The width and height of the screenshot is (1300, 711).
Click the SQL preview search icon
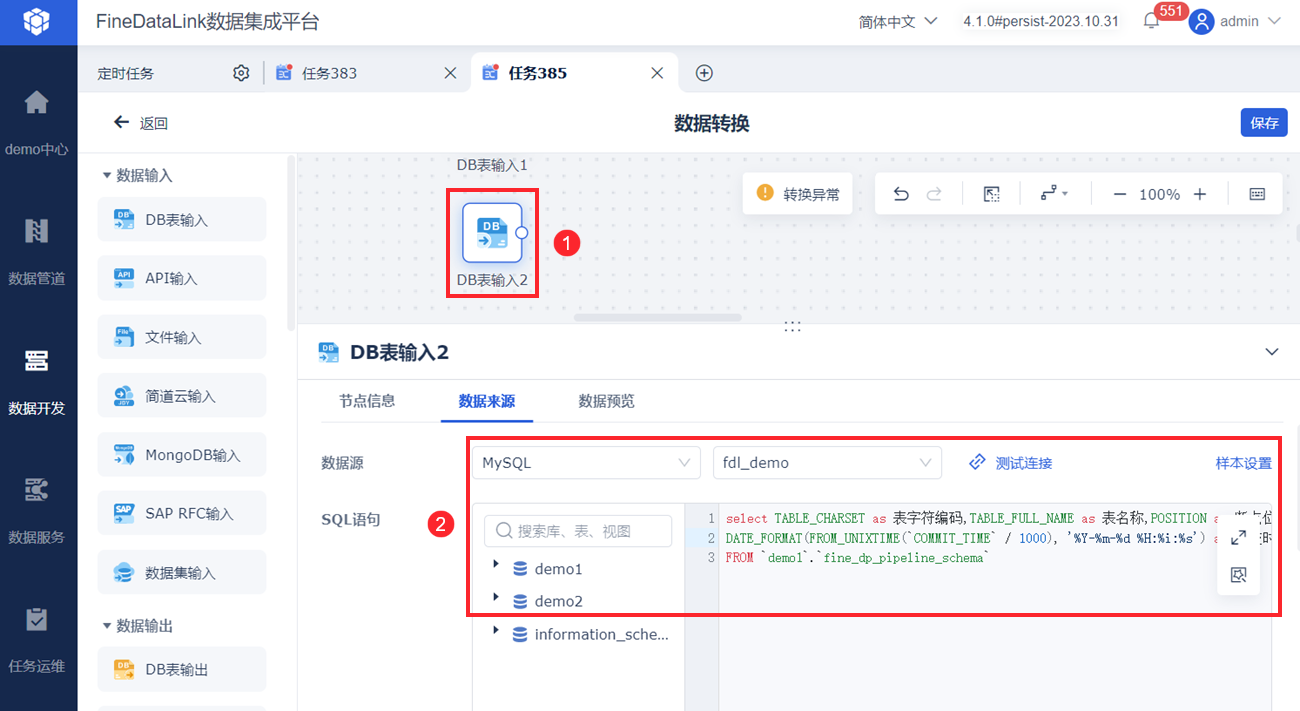(1238, 575)
